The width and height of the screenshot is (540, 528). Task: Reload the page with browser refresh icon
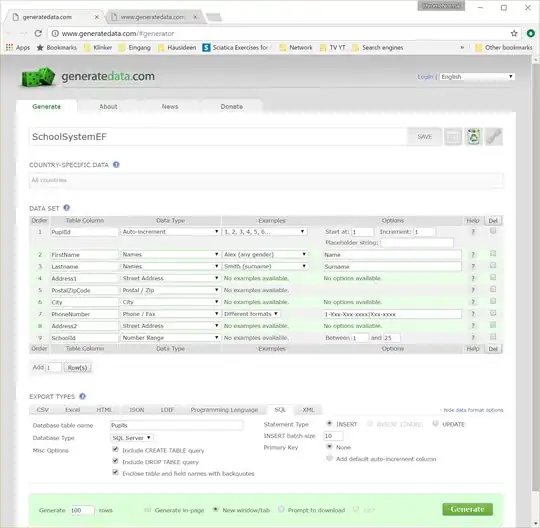point(38,33)
